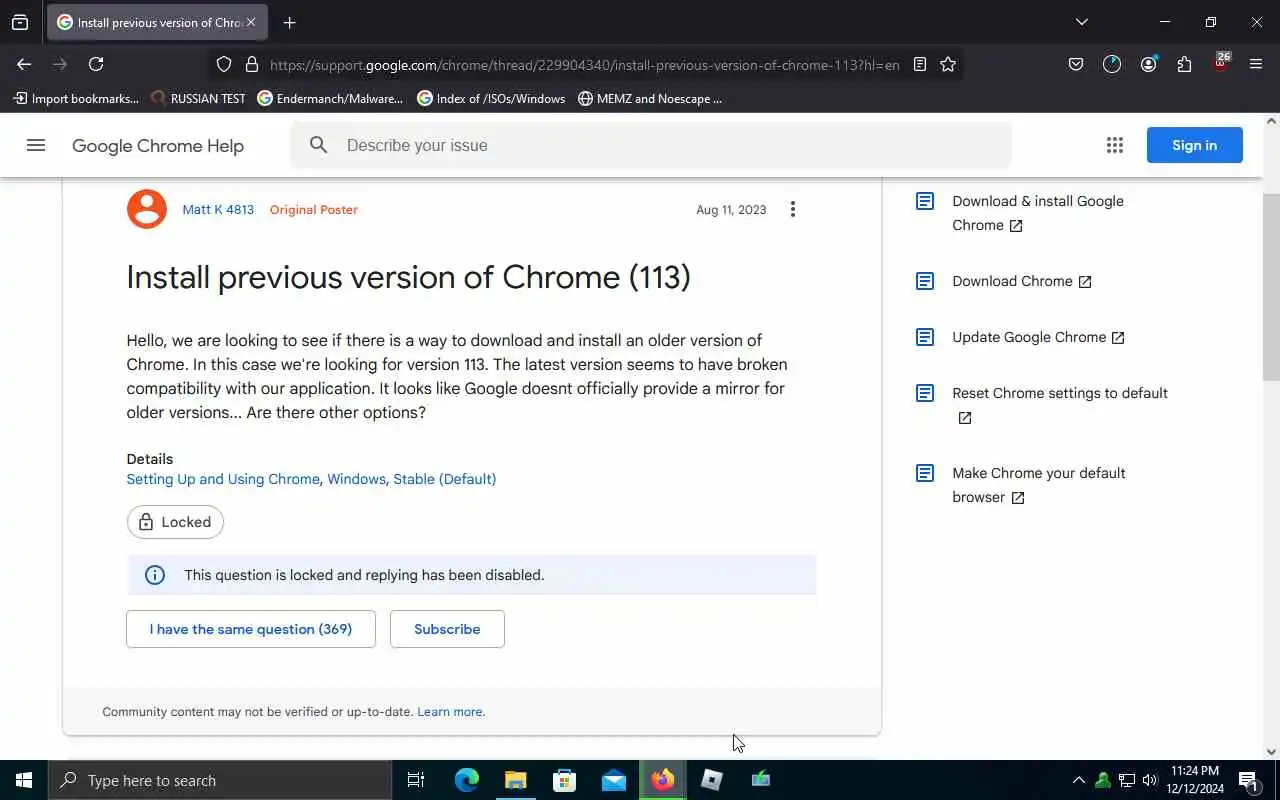Open Microsoft Store from taskbar

[x=565, y=780]
